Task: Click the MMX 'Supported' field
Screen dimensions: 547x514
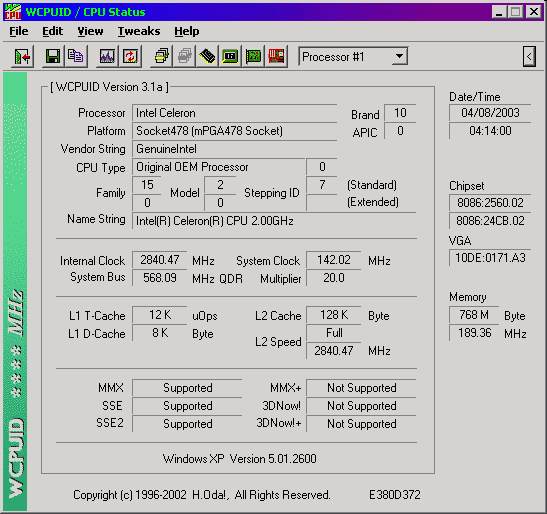Action: click(x=187, y=388)
